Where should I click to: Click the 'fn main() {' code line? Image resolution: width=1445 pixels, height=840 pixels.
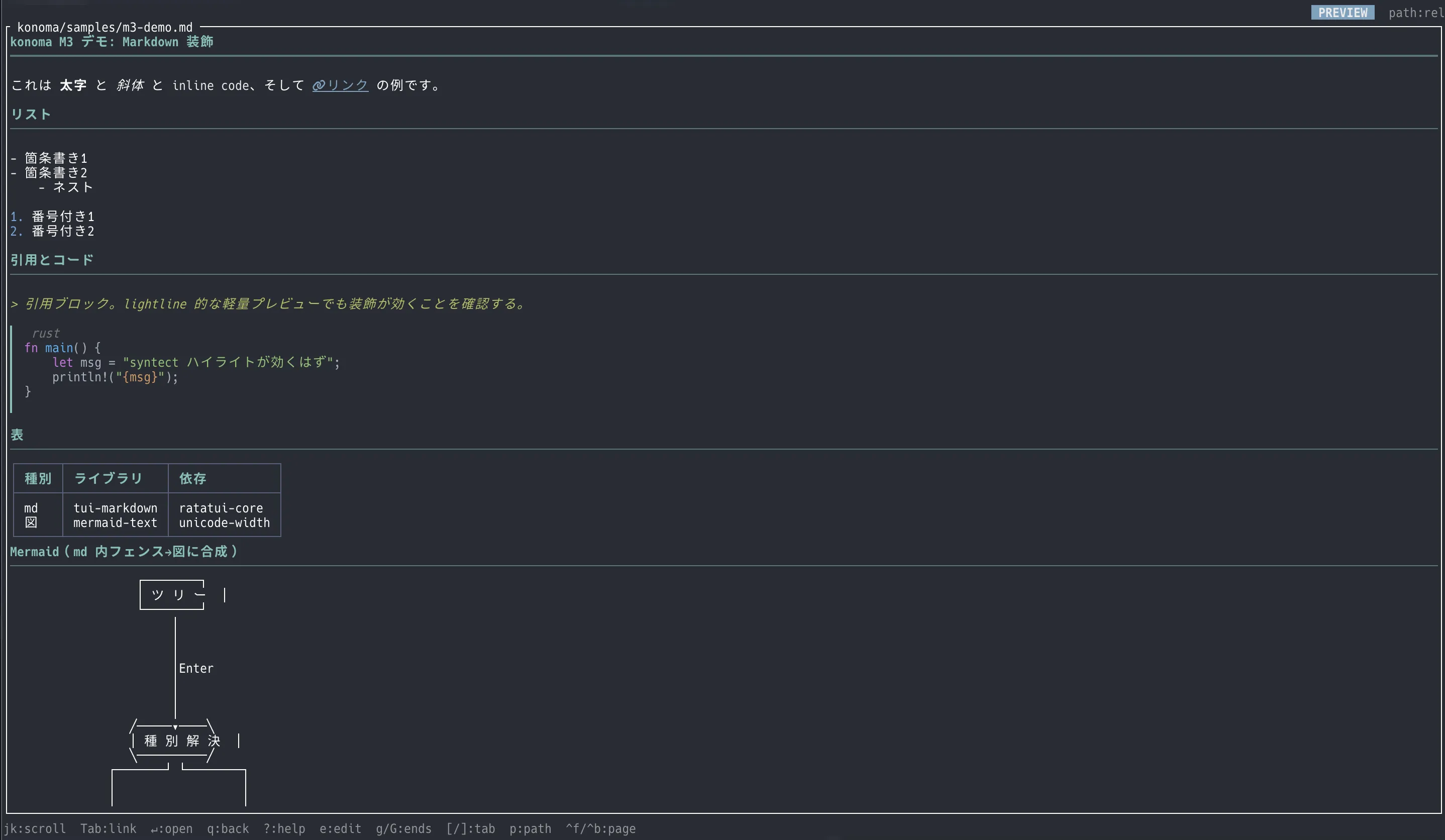(62, 348)
